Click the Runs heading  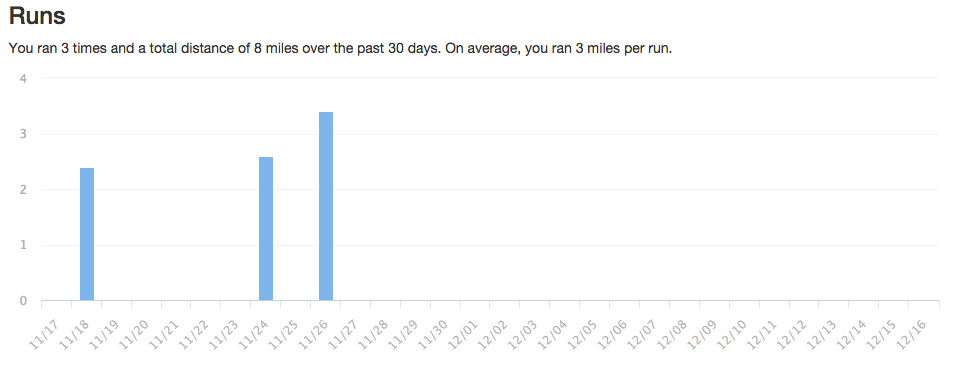coord(37,16)
